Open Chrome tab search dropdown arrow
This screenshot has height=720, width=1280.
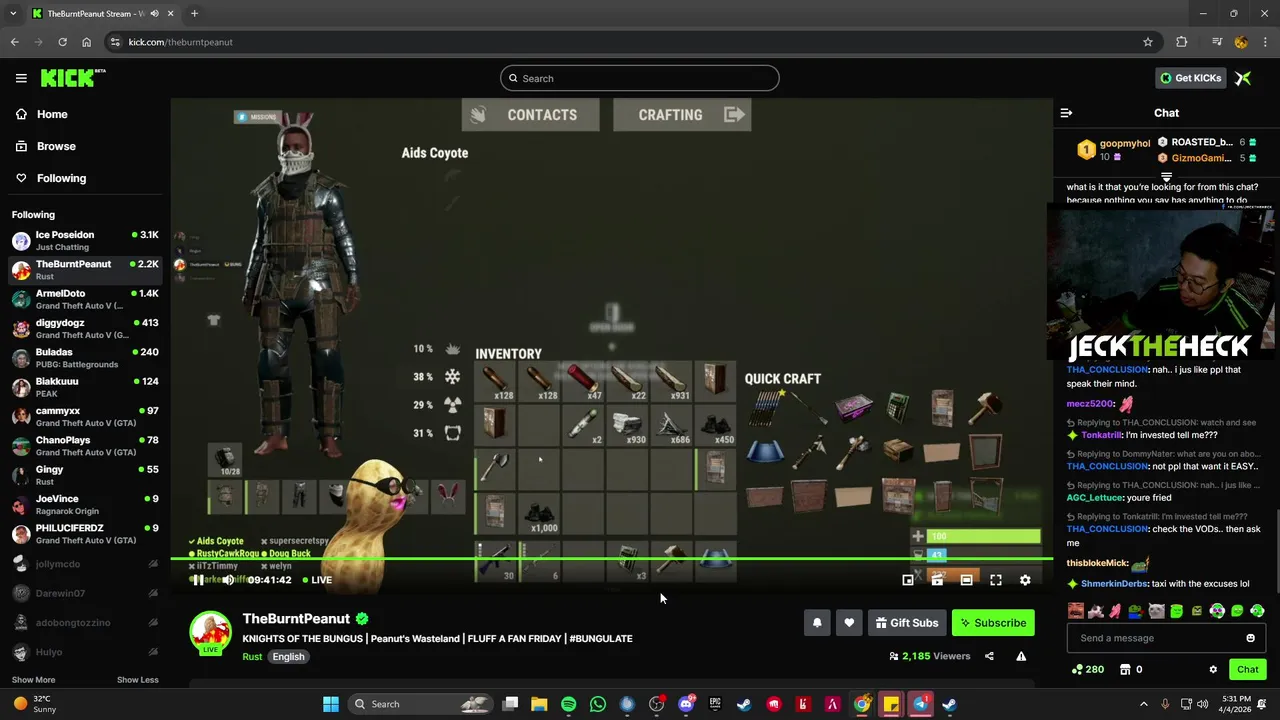click(13, 14)
